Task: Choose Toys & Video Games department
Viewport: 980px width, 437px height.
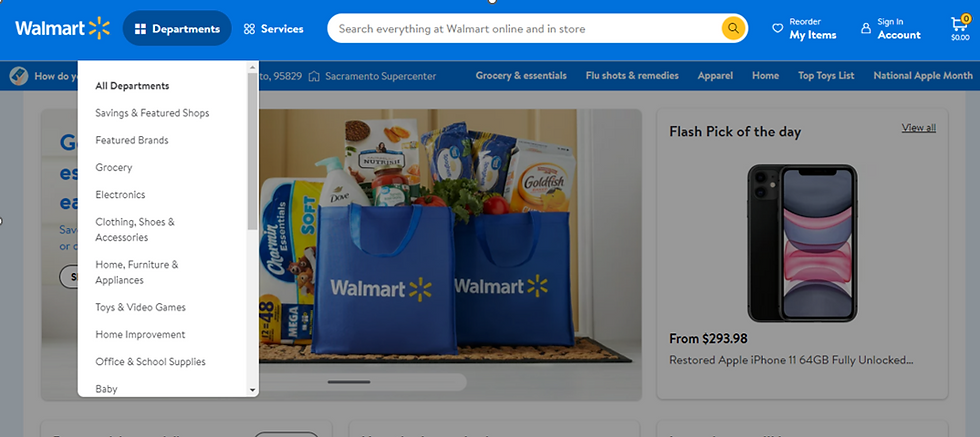Action: click(x=141, y=307)
